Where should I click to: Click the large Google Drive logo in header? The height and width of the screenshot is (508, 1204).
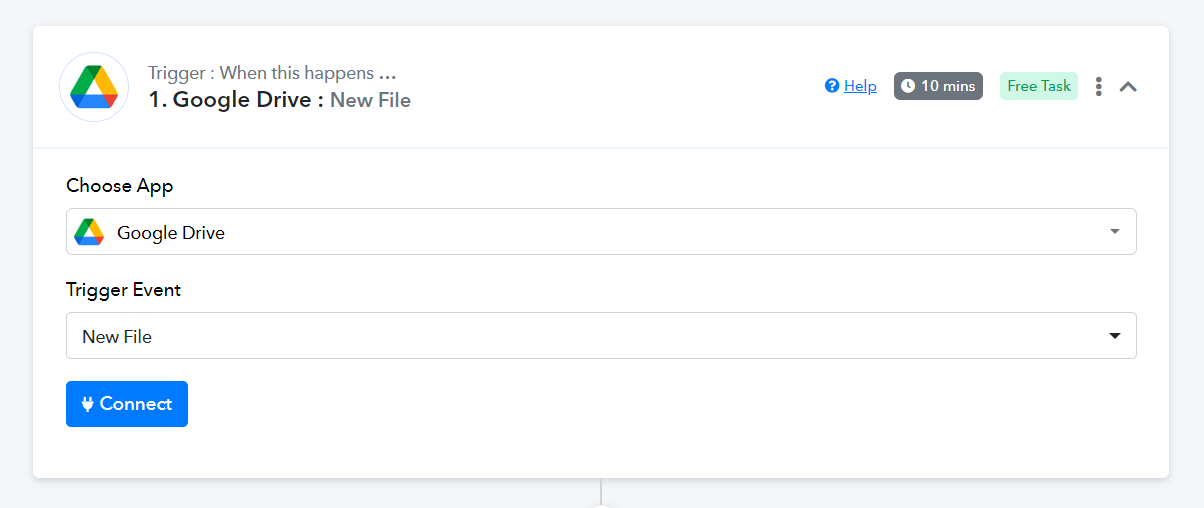click(x=94, y=87)
